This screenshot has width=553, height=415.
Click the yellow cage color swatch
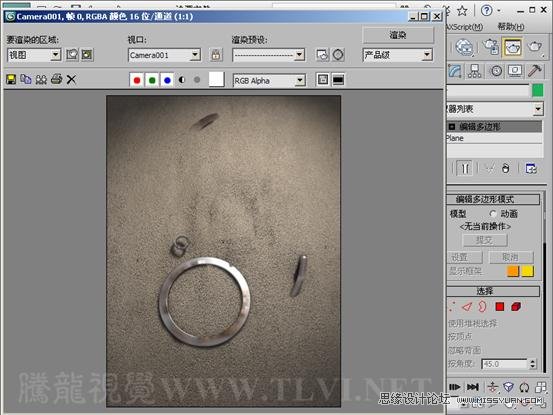point(528,271)
